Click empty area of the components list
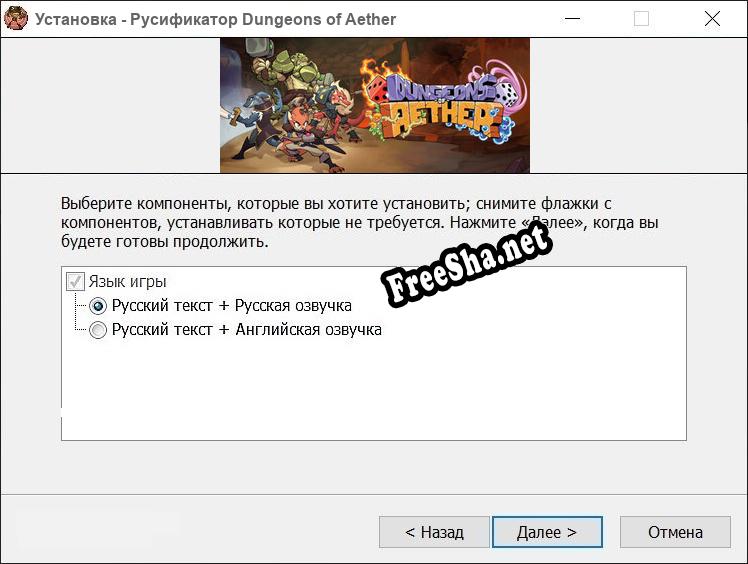748x564 pixels. click(374, 389)
